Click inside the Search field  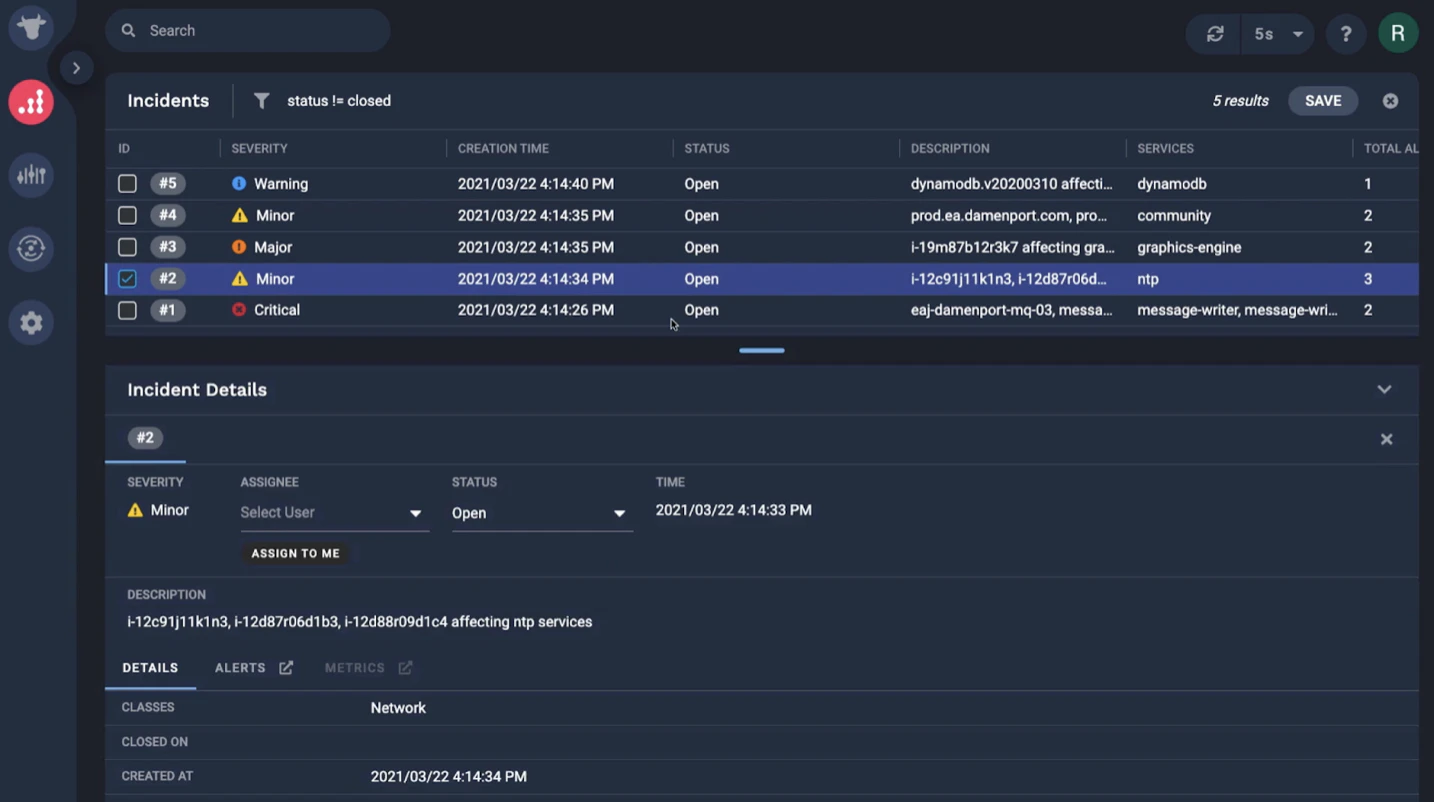247,30
